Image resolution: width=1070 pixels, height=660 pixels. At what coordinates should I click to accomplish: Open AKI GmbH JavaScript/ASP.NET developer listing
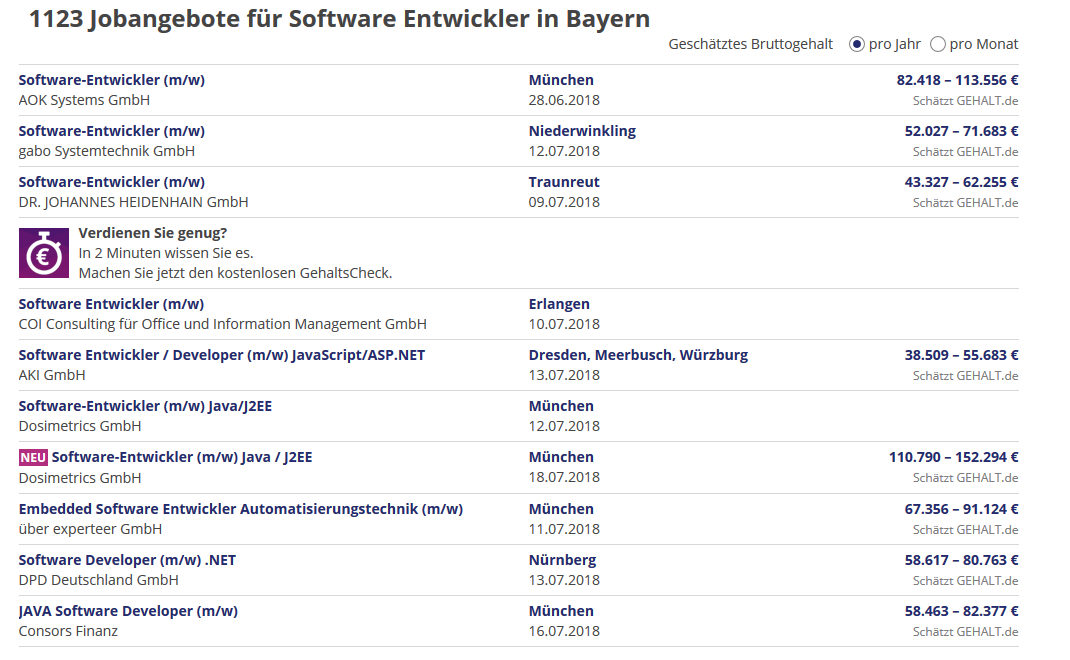pos(222,355)
